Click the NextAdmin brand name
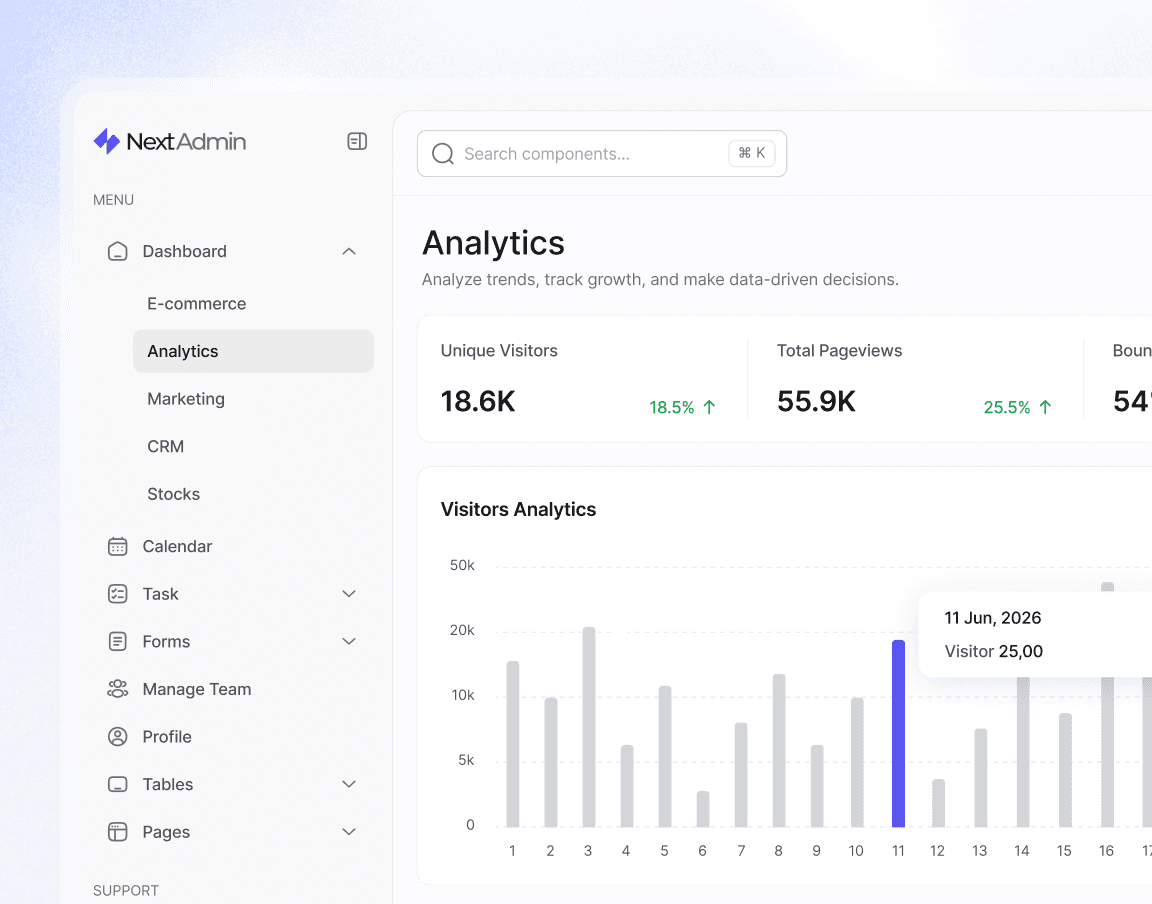 pos(187,141)
